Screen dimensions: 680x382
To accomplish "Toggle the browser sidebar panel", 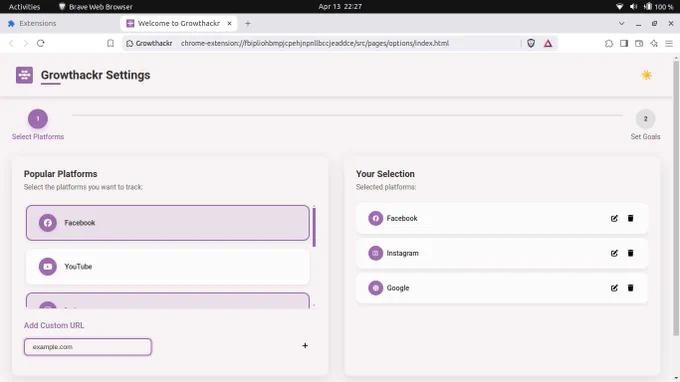I will (624, 43).
